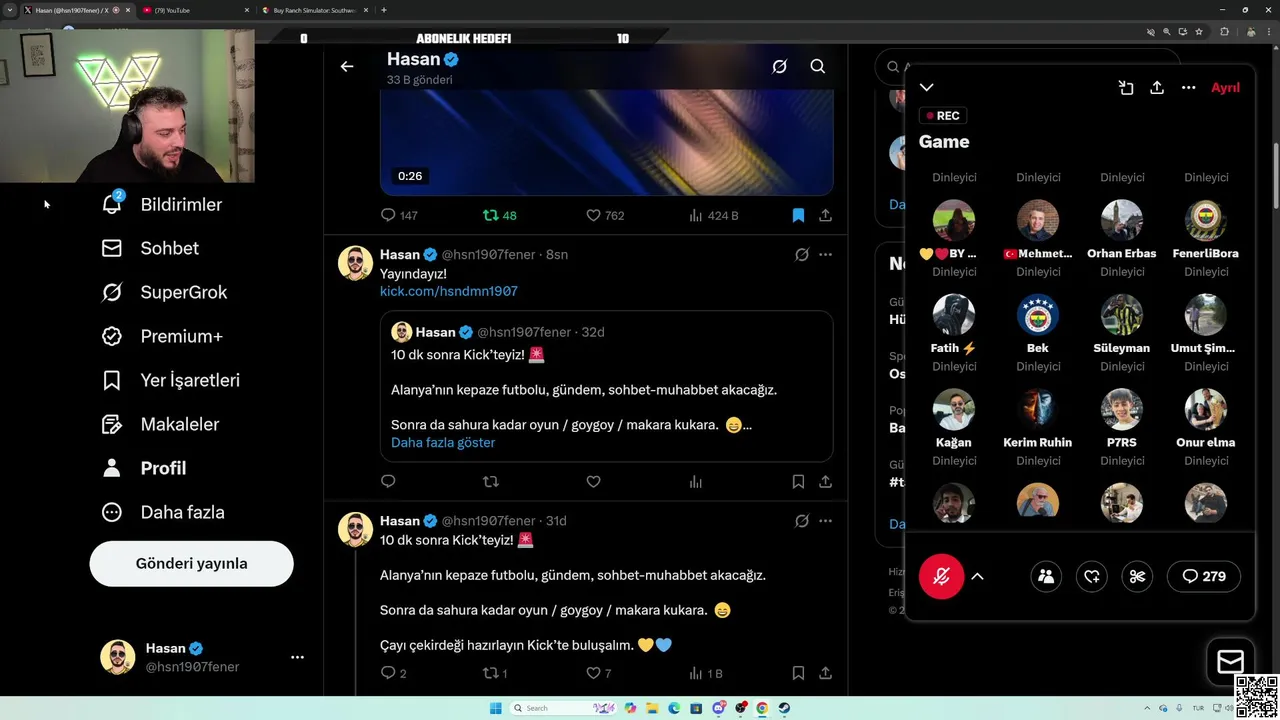Select listener FenerliBora avatar
The height and width of the screenshot is (720, 1280).
pos(1206,220)
